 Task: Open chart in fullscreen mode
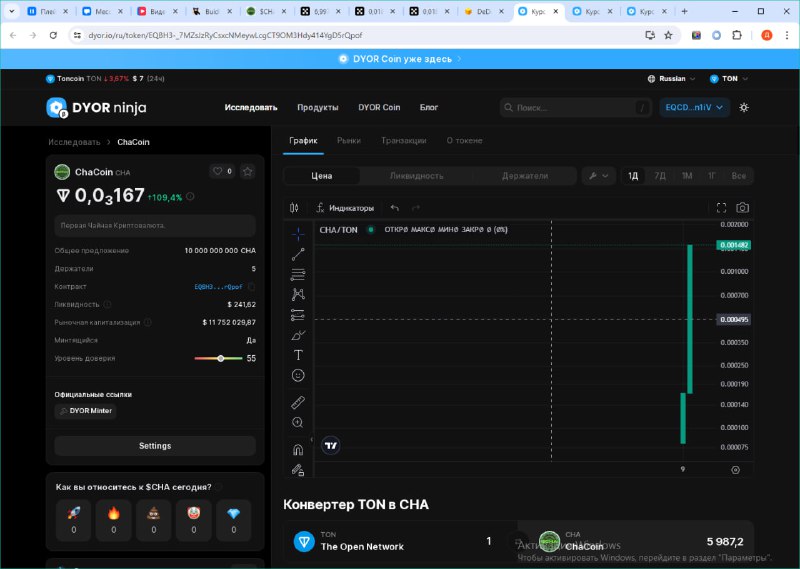(x=721, y=208)
